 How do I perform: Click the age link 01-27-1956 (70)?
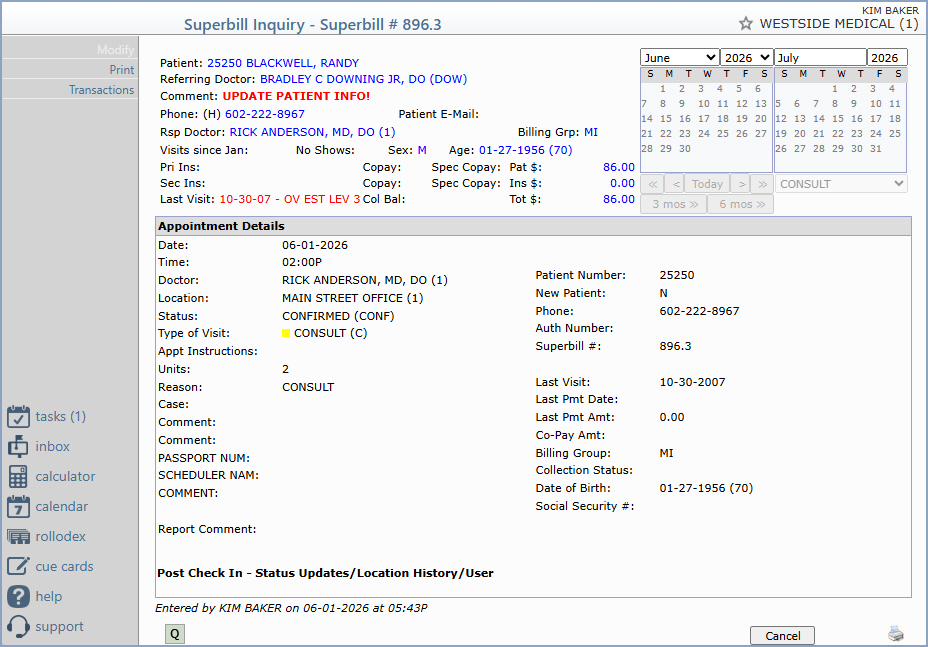(x=526, y=150)
